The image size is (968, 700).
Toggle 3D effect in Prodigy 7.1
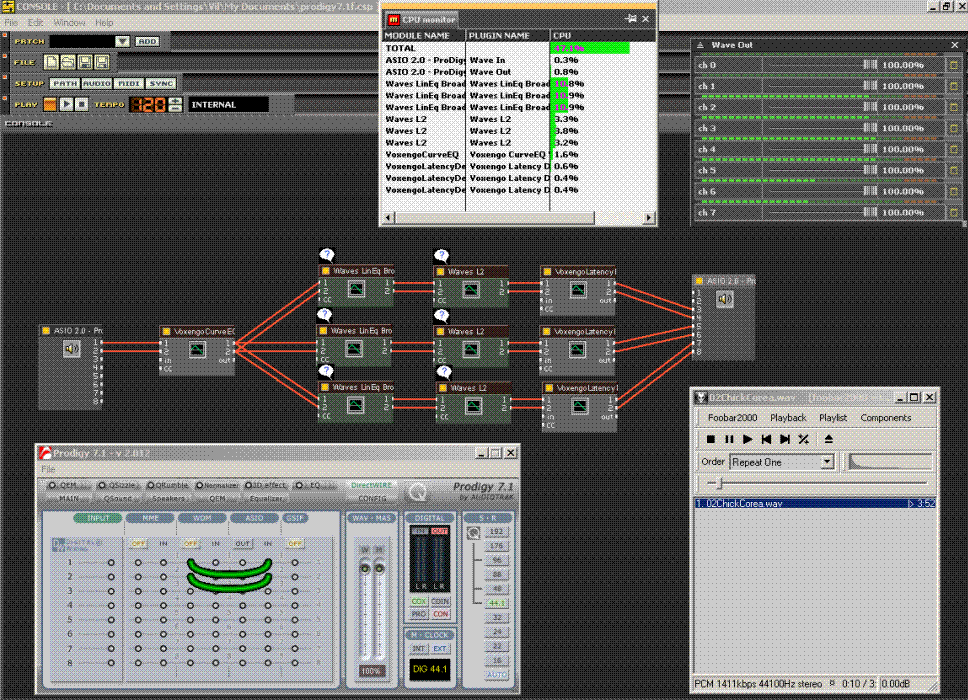tap(249, 486)
